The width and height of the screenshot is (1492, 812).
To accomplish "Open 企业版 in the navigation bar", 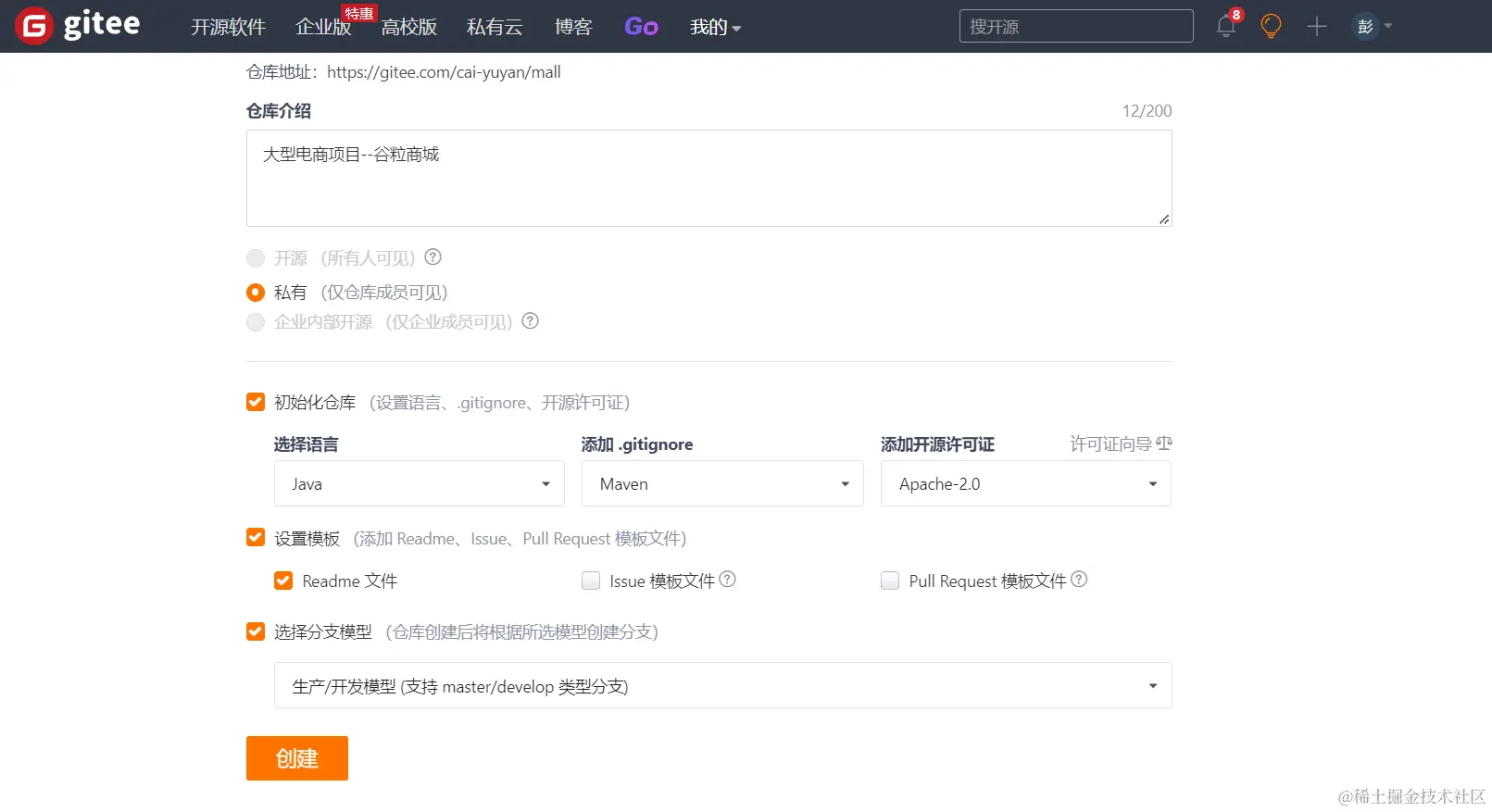I will coord(323,28).
